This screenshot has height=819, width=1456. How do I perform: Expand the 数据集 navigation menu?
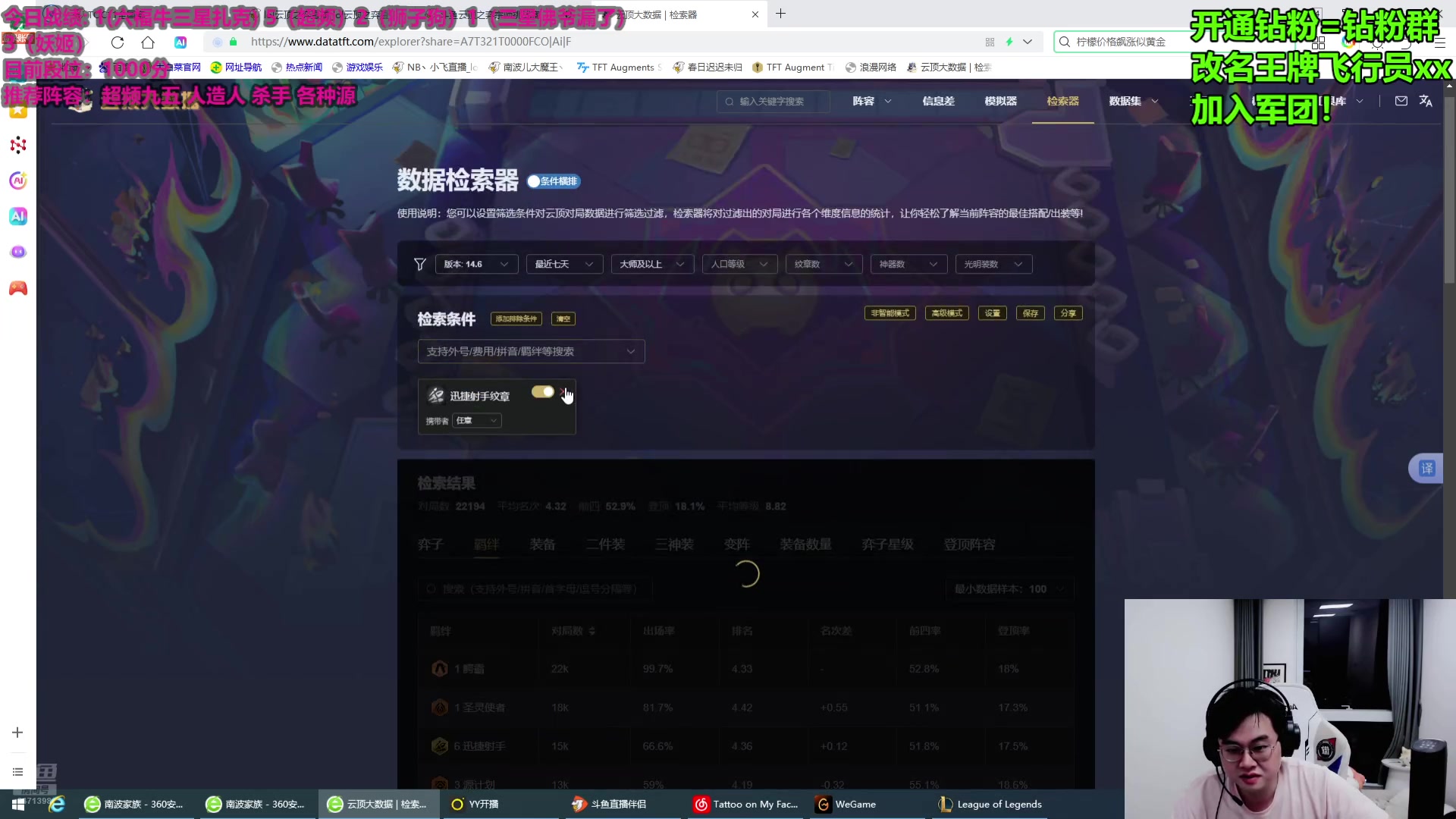(x=1134, y=101)
